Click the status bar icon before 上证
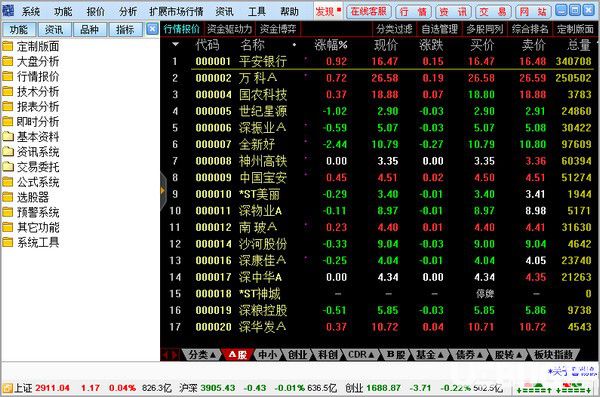The image size is (600, 397). coord(7,388)
